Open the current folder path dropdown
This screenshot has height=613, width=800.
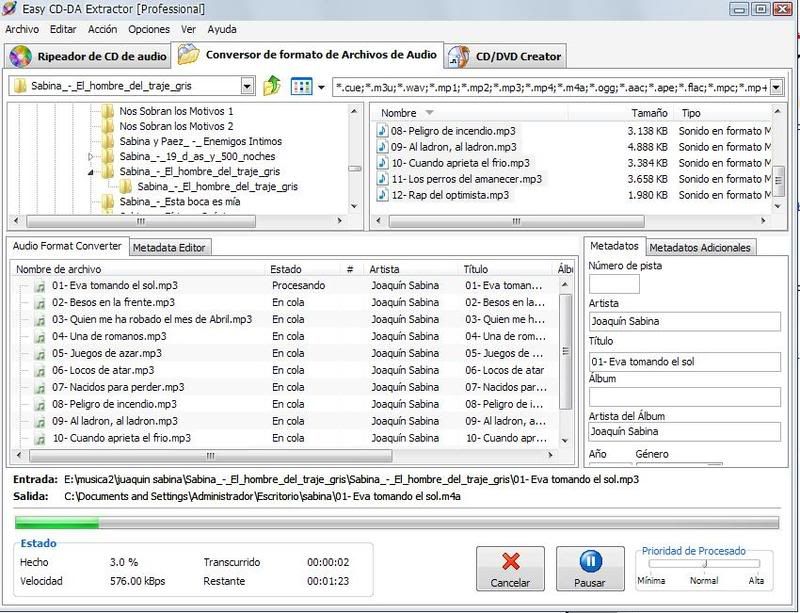[x=247, y=86]
